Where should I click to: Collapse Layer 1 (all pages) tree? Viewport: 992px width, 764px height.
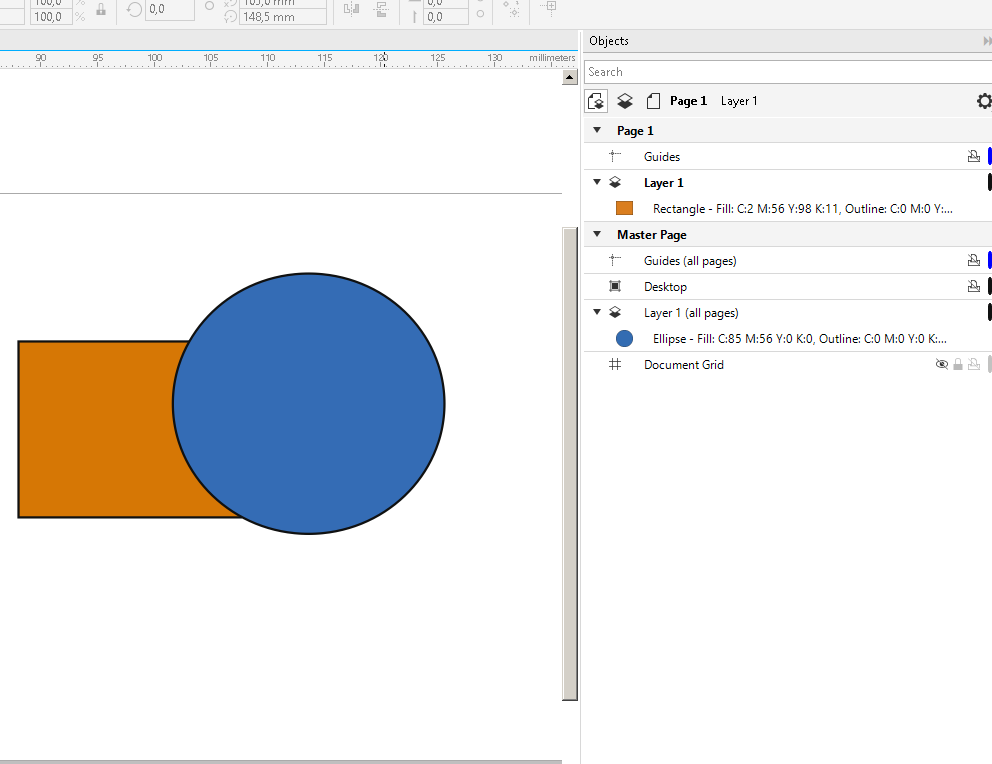click(x=597, y=313)
